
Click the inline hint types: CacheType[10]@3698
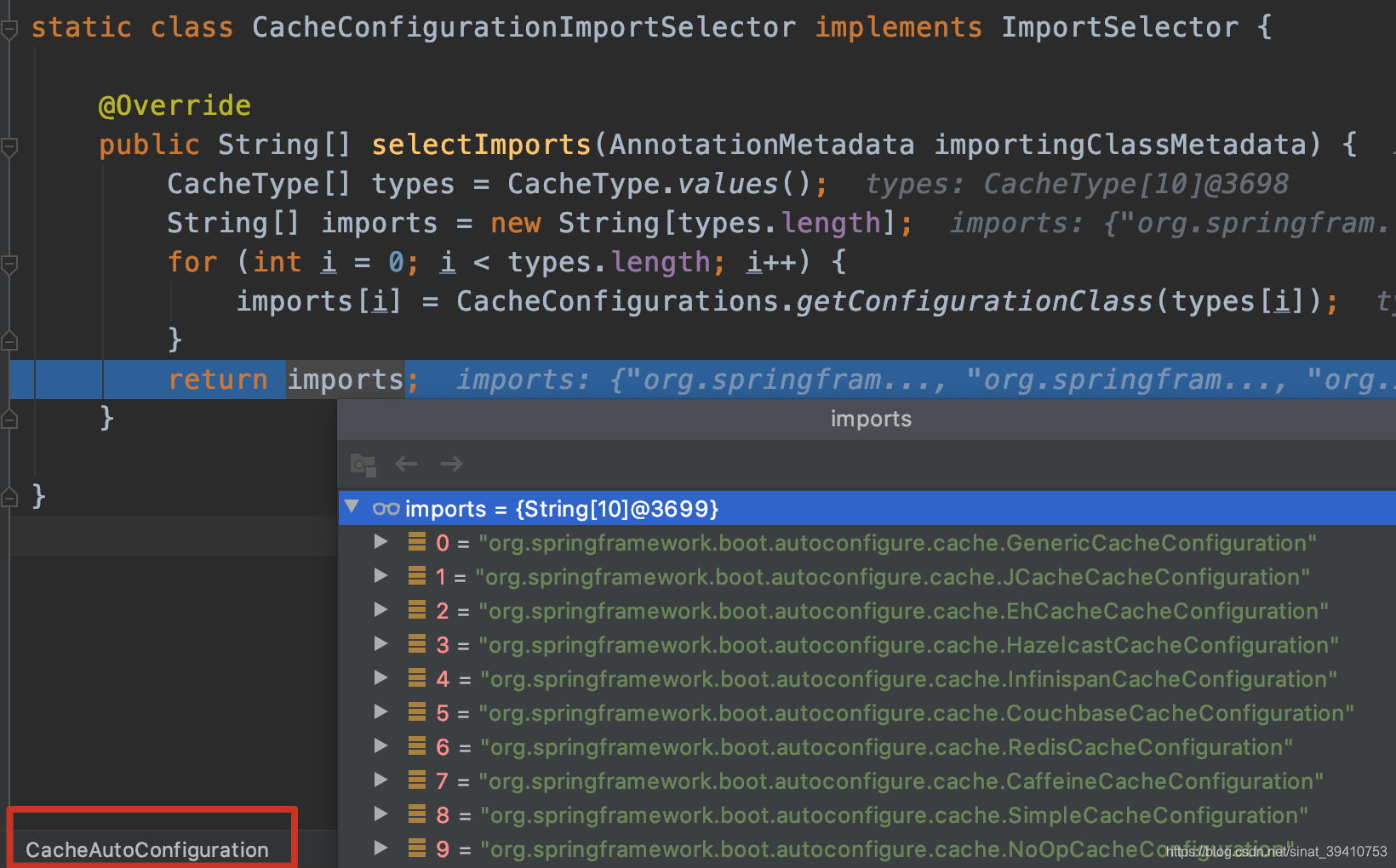(1077, 184)
